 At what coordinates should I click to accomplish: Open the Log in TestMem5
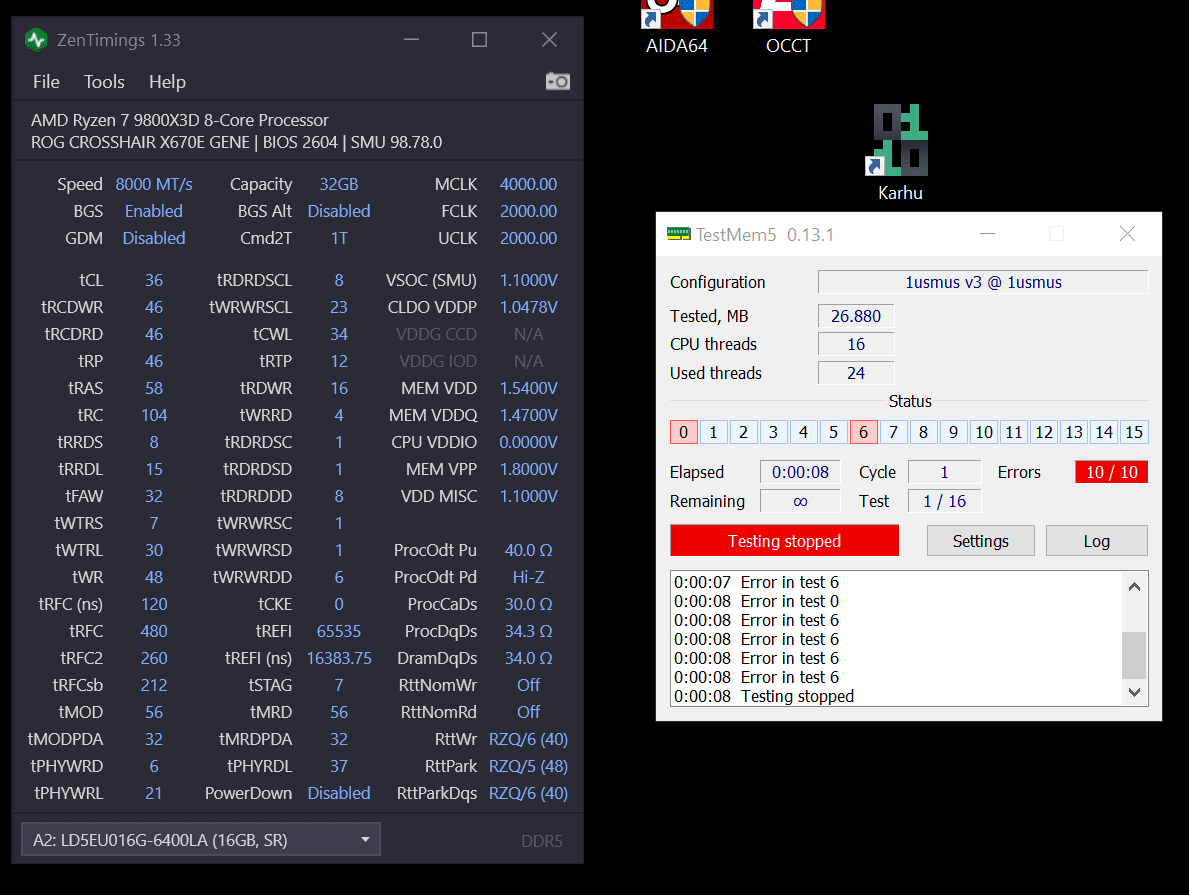tap(1096, 541)
